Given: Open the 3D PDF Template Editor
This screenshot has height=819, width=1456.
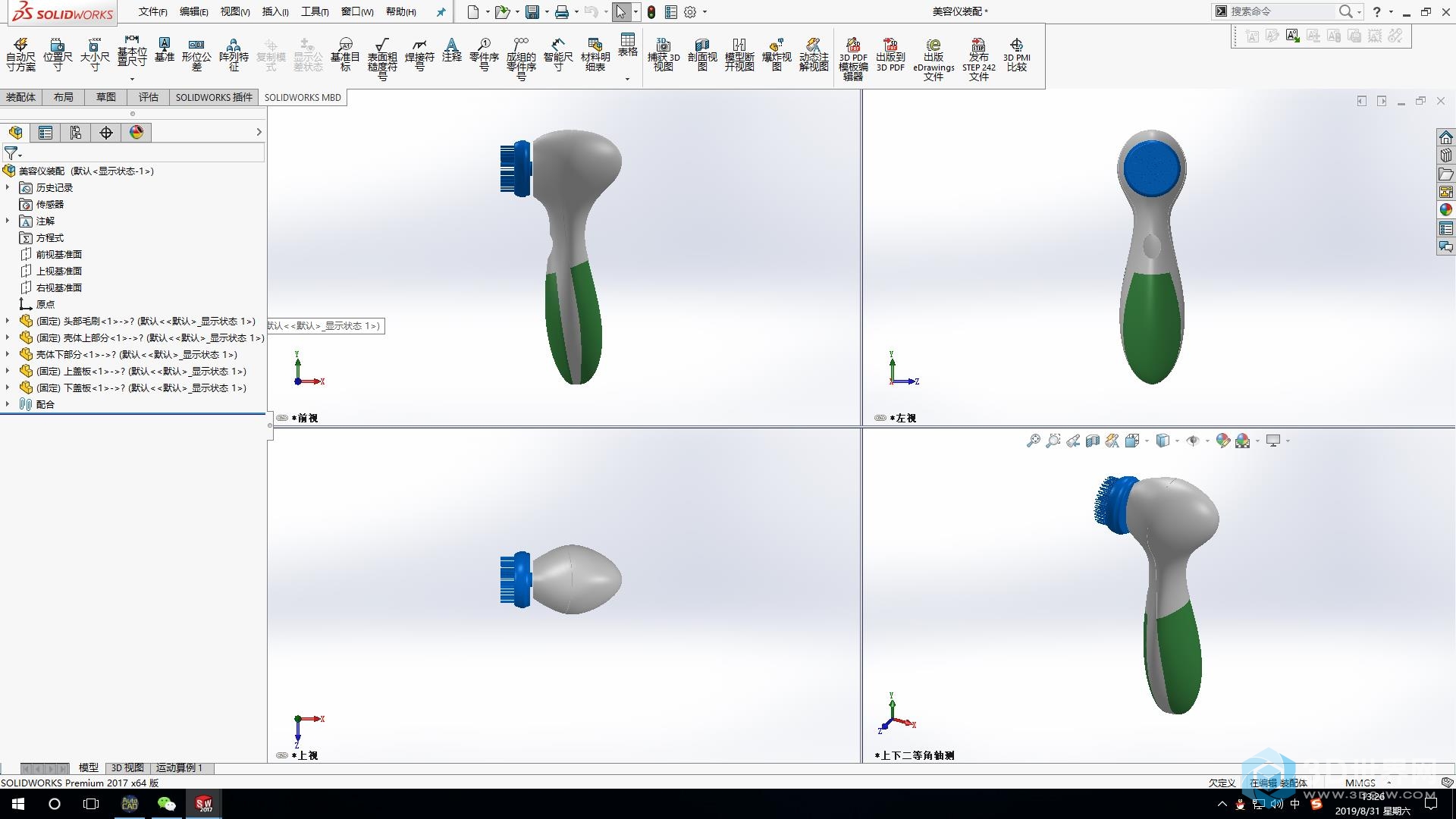Looking at the screenshot, I should [x=853, y=59].
